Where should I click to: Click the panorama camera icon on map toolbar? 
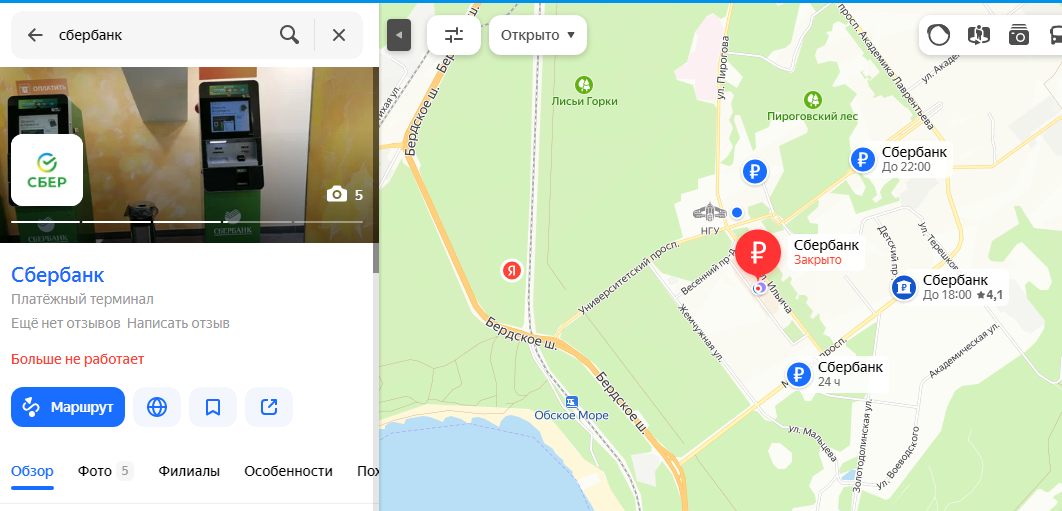click(1019, 35)
